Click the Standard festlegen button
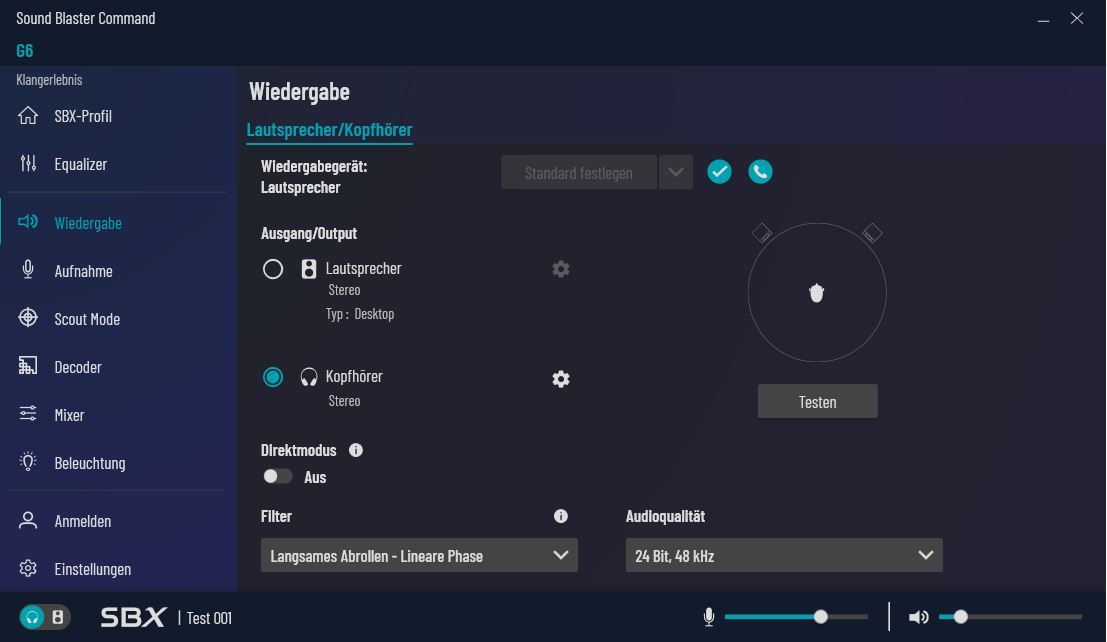 point(579,172)
